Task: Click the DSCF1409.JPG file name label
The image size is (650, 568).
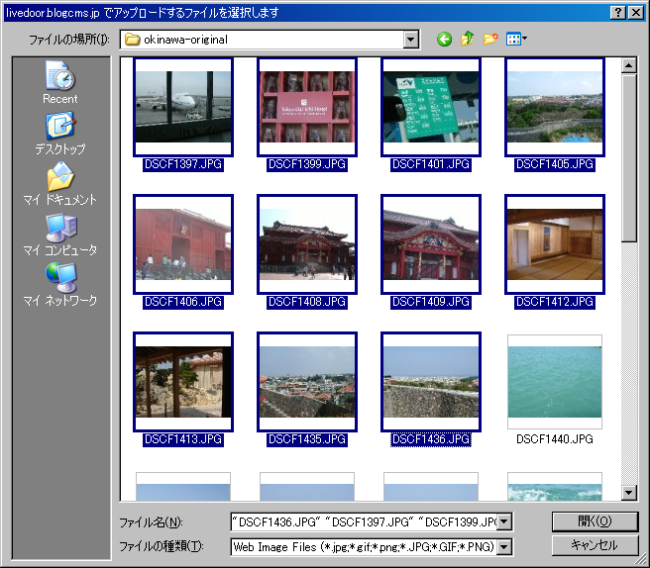Action: [x=431, y=302]
